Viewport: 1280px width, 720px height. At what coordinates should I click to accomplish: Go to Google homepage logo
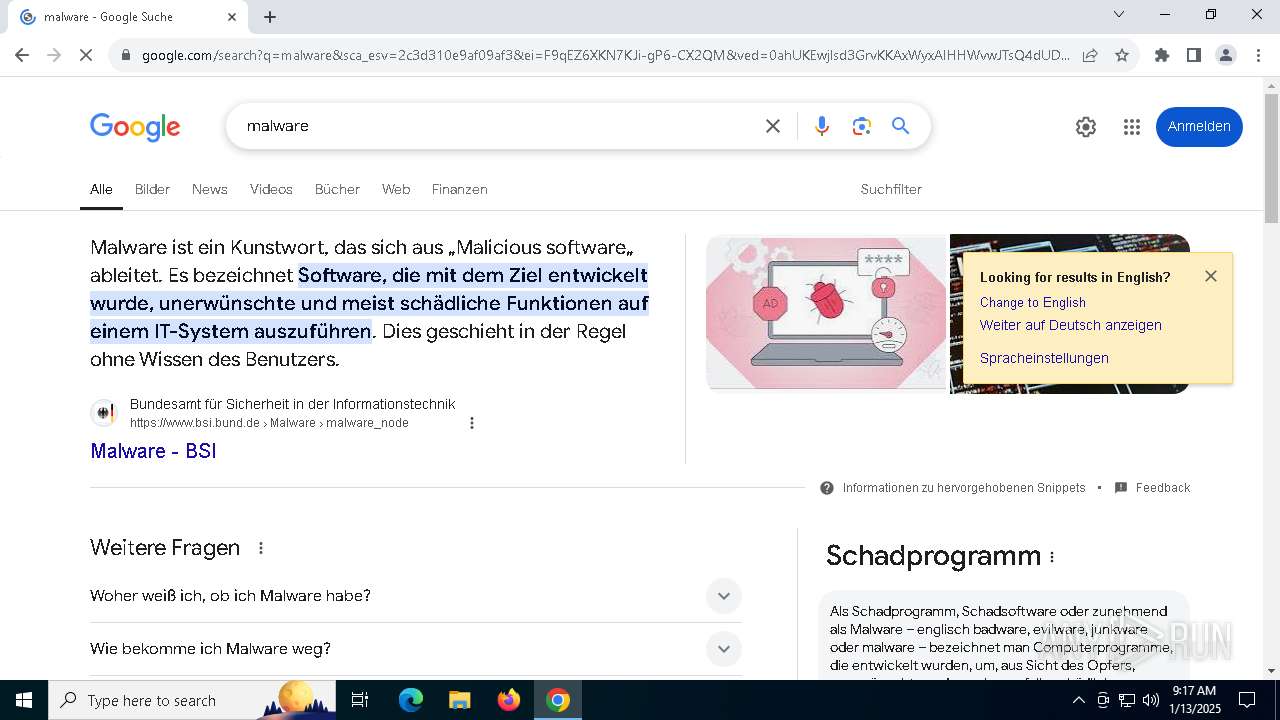135,127
